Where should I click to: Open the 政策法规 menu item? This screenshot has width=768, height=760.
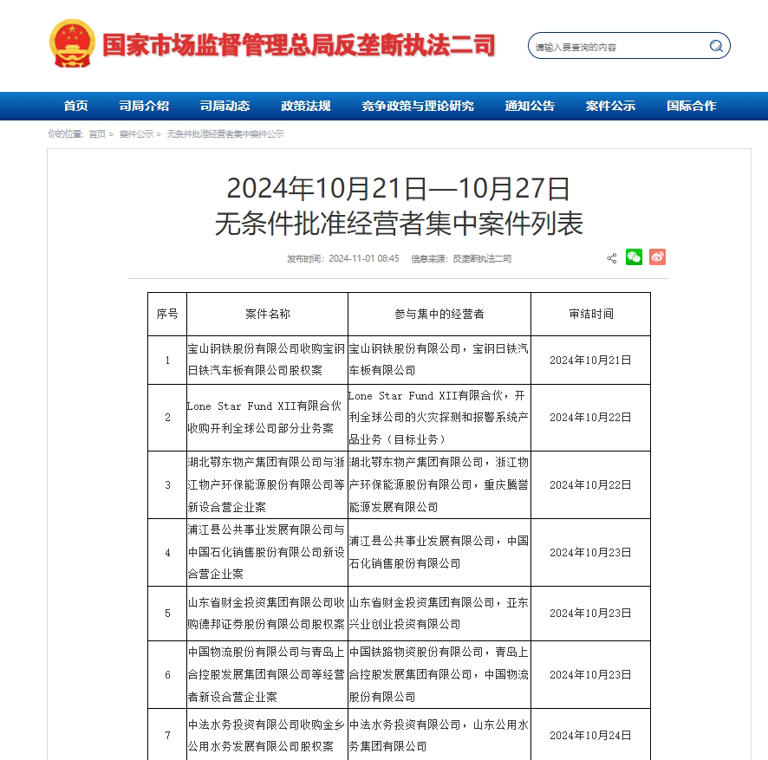coord(306,106)
